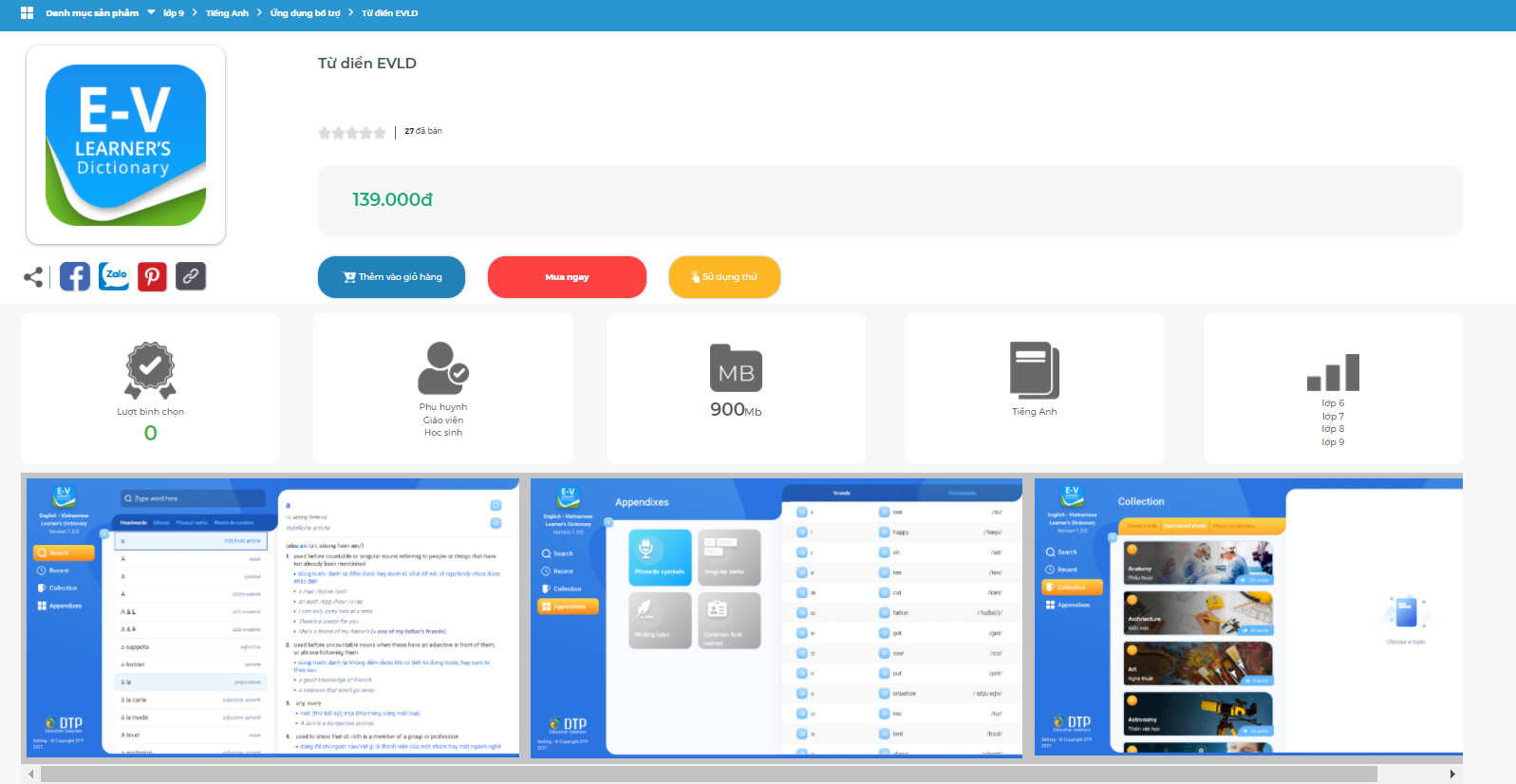The height and width of the screenshot is (784, 1516).
Task: Click Từ điển EVLD product title
Action: pos(367,64)
